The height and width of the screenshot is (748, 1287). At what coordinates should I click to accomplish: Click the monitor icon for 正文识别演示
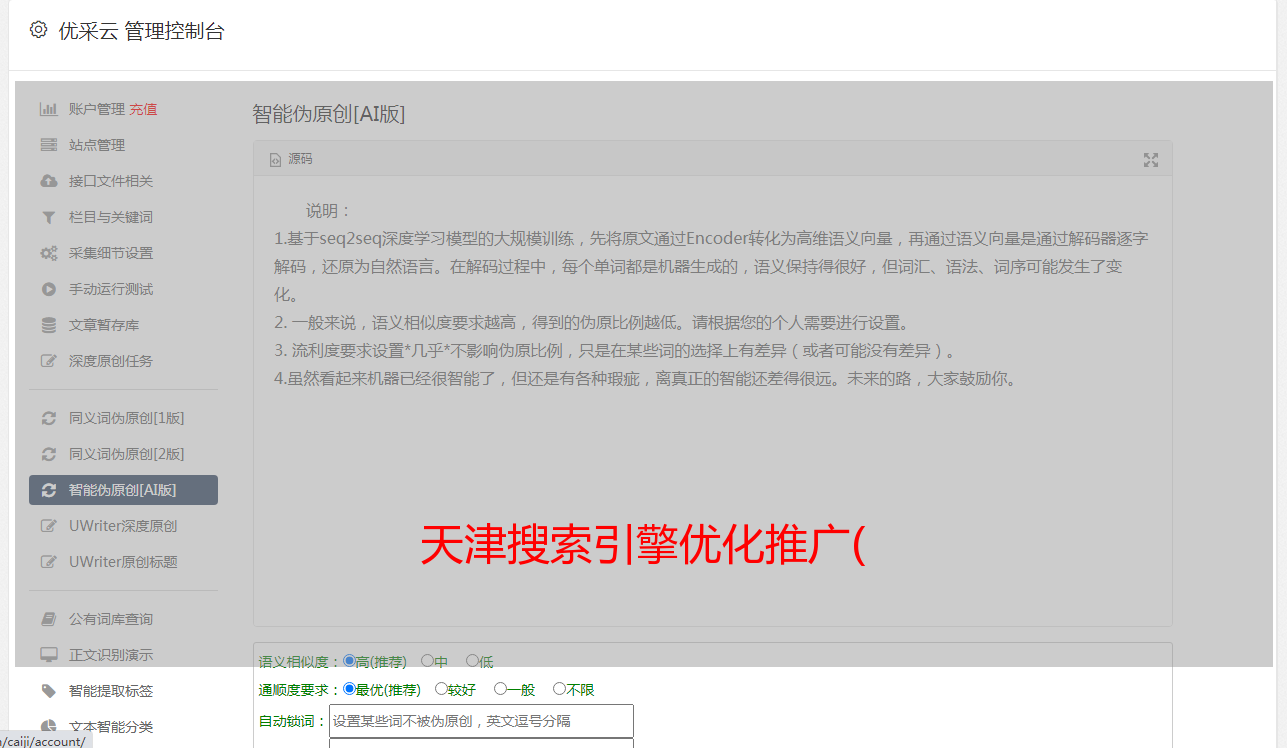coord(48,655)
